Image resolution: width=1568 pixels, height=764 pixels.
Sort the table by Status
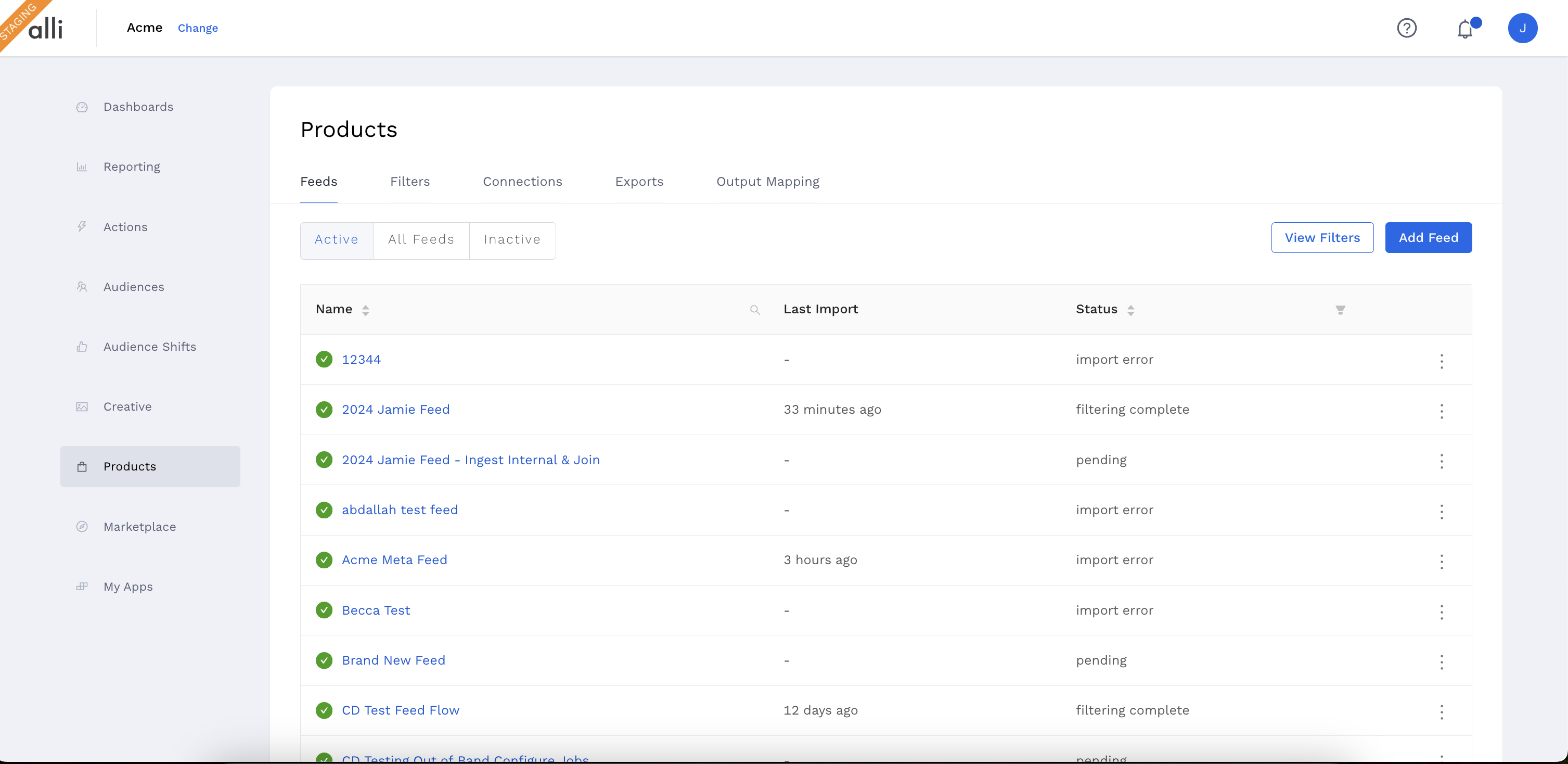click(x=1130, y=310)
